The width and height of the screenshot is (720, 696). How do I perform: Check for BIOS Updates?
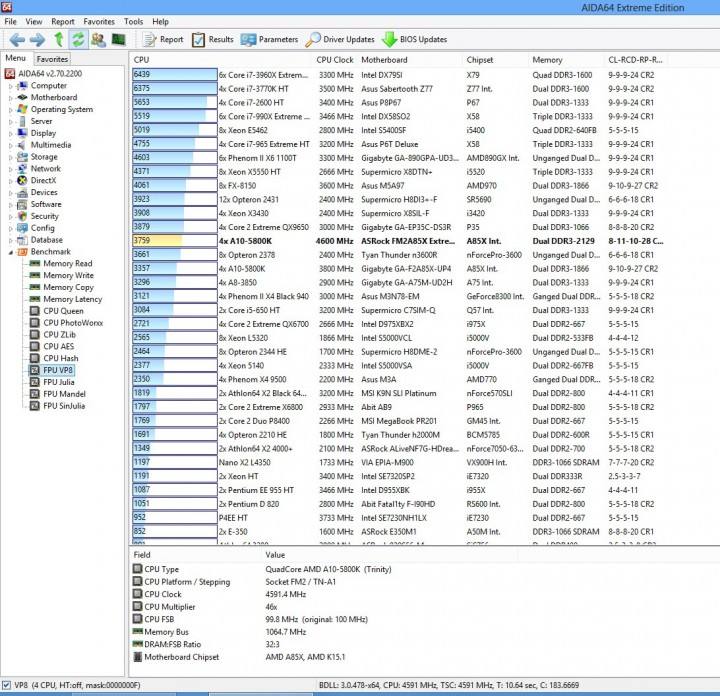coord(414,39)
